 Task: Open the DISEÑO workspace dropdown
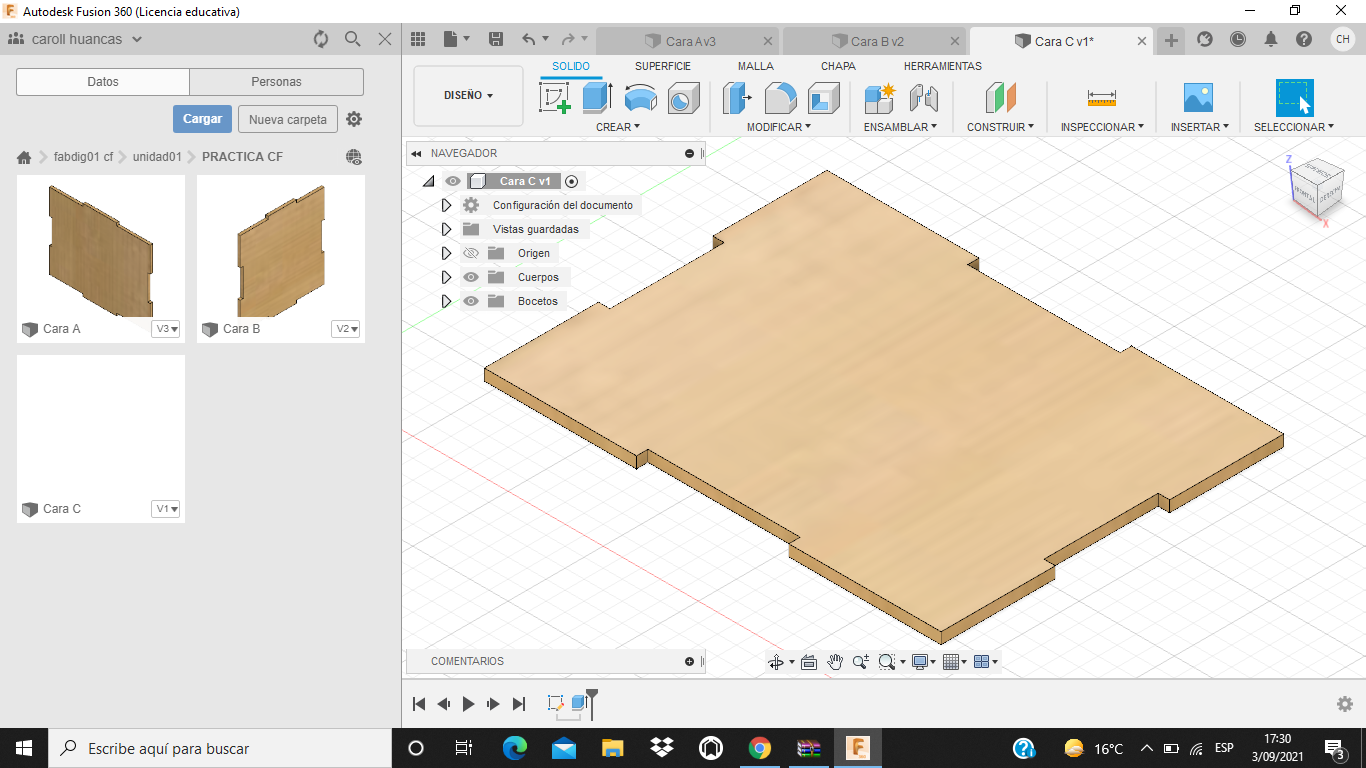(468, 96)
